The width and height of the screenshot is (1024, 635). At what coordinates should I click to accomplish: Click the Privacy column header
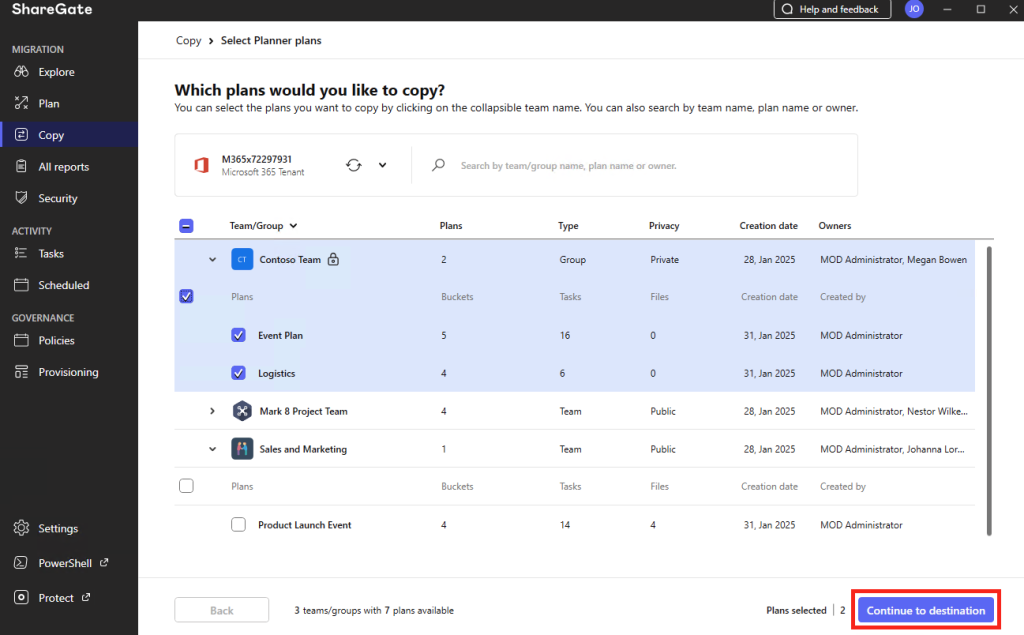click(x=664, y=225)
